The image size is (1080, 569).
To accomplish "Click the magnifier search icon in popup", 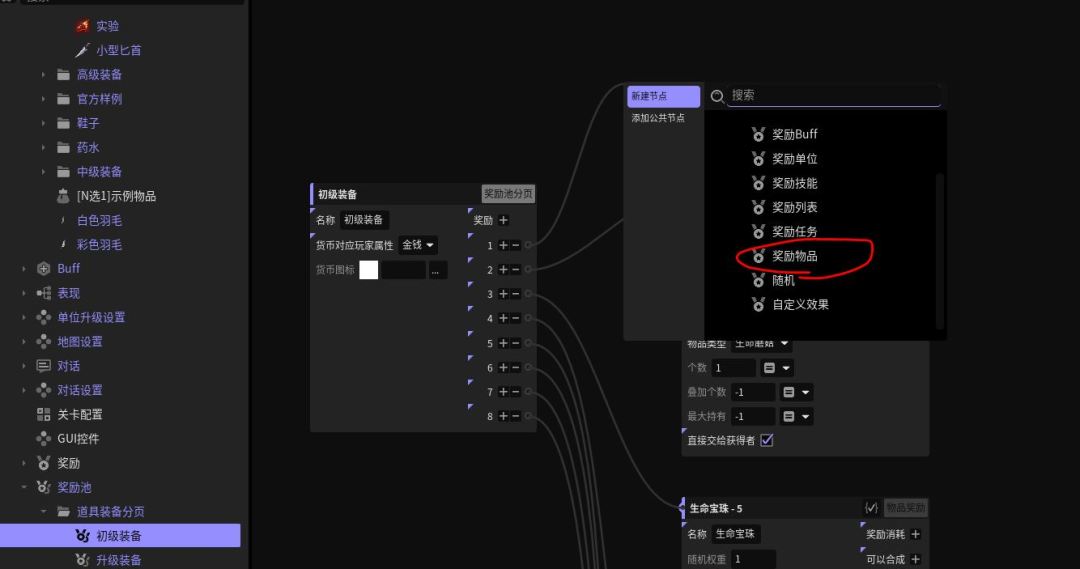I will [717, 96].
